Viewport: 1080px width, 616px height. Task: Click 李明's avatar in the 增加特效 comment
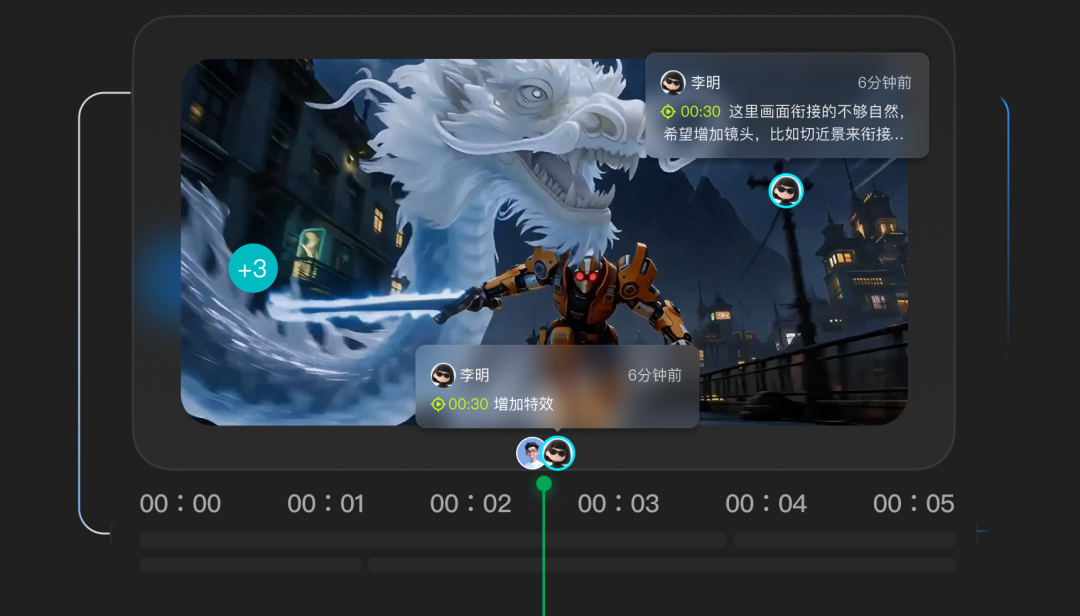pos(443,375)
